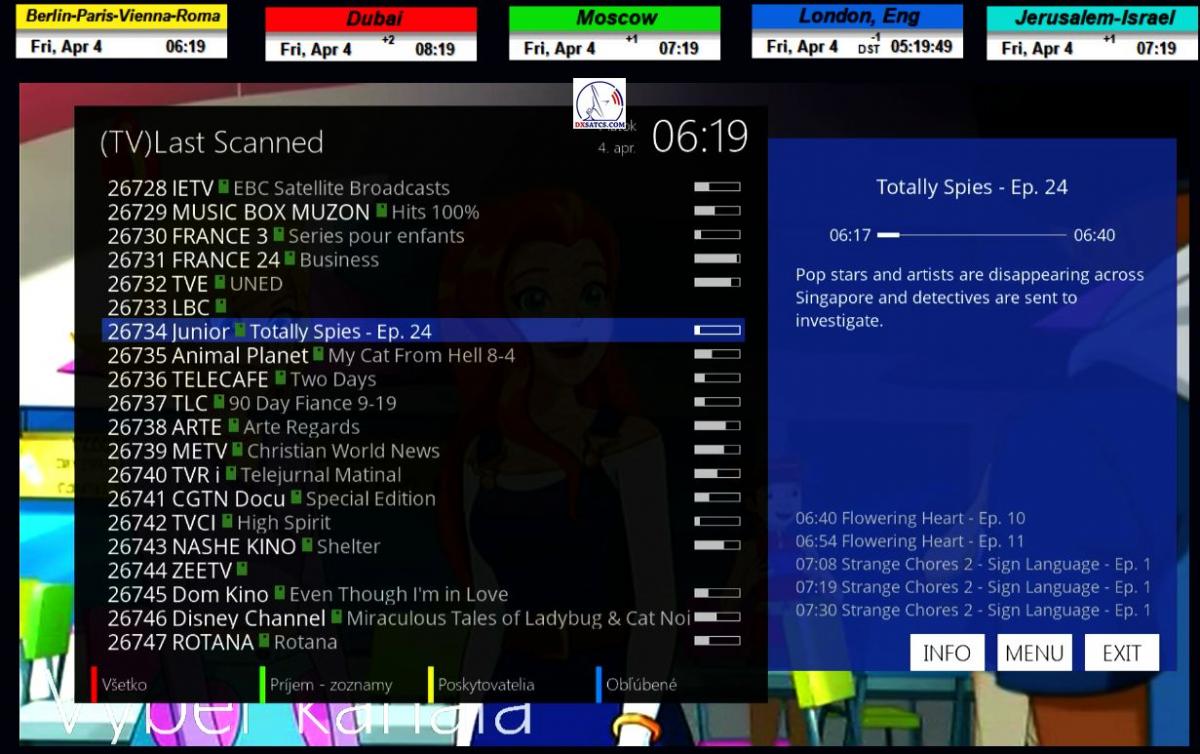Select the green Príjem - zoznamy option
This screenshot has height=754, width=1200.
(x=329, y=685)
